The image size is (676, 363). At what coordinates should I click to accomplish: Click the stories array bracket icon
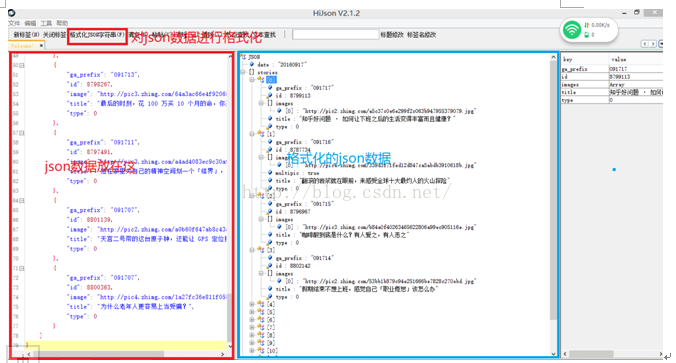coord(252,72)
